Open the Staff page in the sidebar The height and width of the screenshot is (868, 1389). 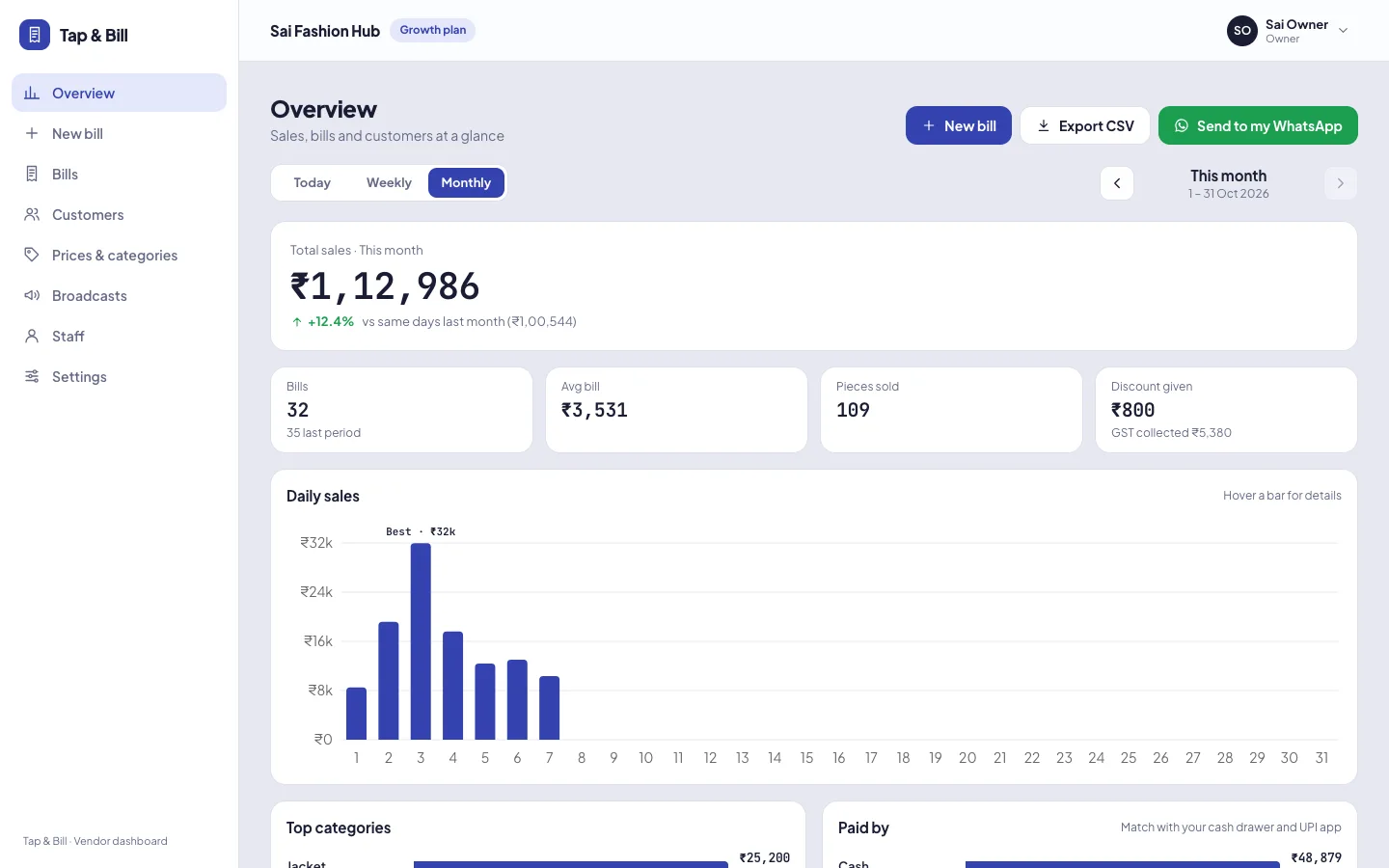[120, 336]
